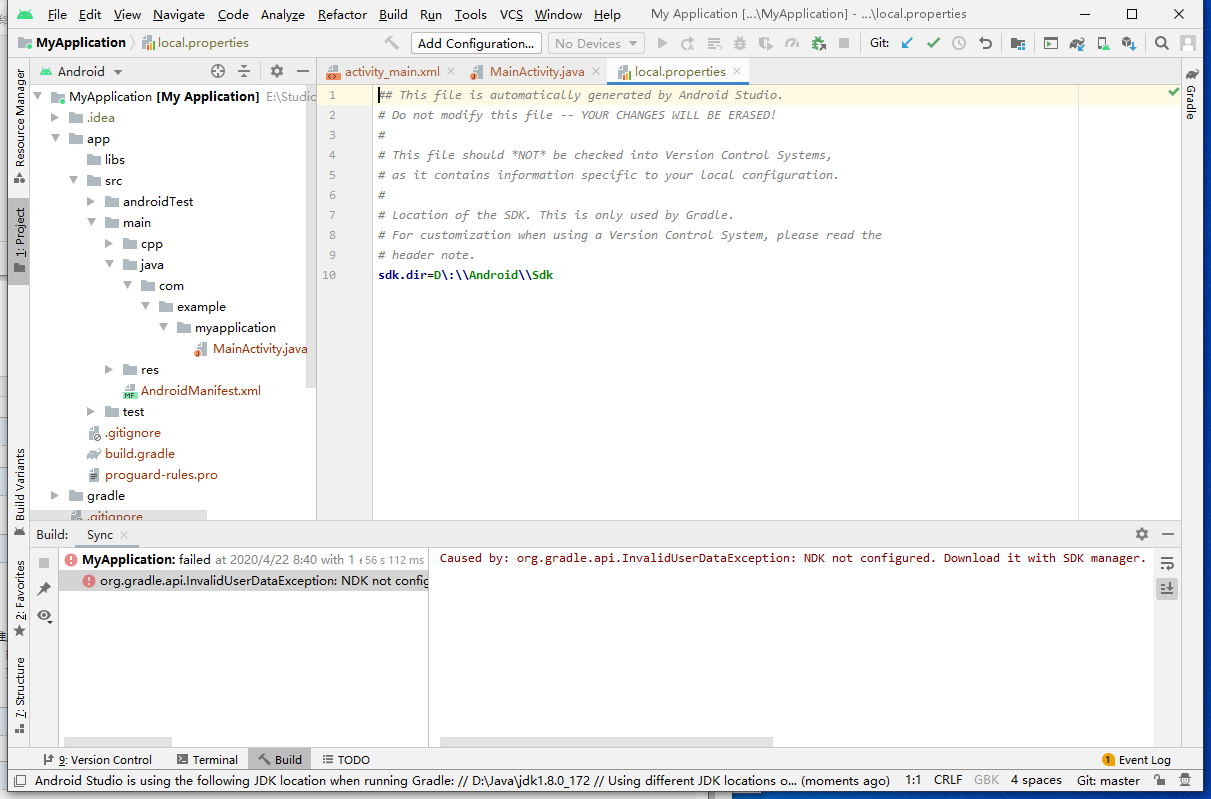Open the Terminal tool window tab
The image size is (1211, 799).
pos(207,760)
